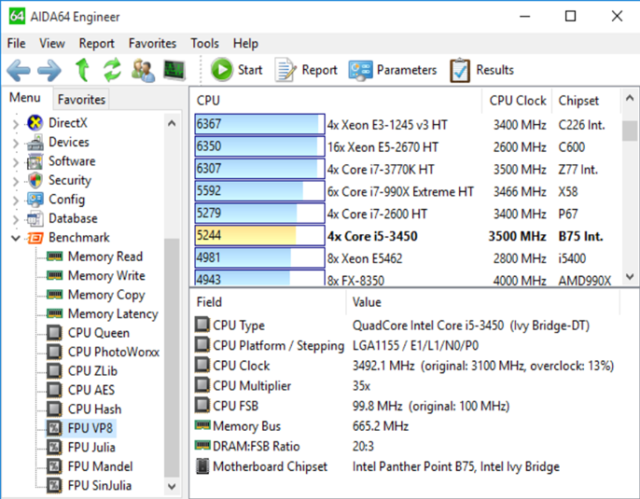Select the DirectX icon in the tree
The image size is (640, 499).
click(x=35, y=122)
